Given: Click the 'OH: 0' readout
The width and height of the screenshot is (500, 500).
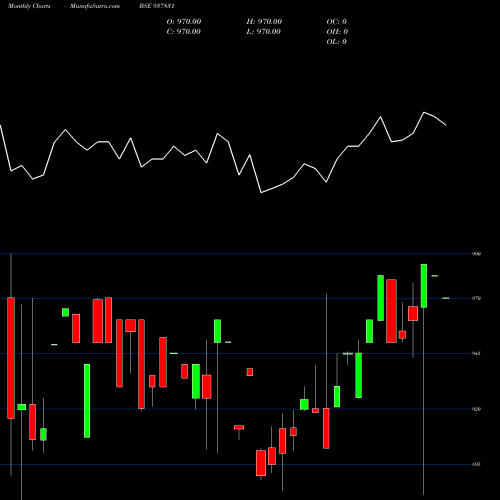Looking at the screenshot, I should [337, 32].
